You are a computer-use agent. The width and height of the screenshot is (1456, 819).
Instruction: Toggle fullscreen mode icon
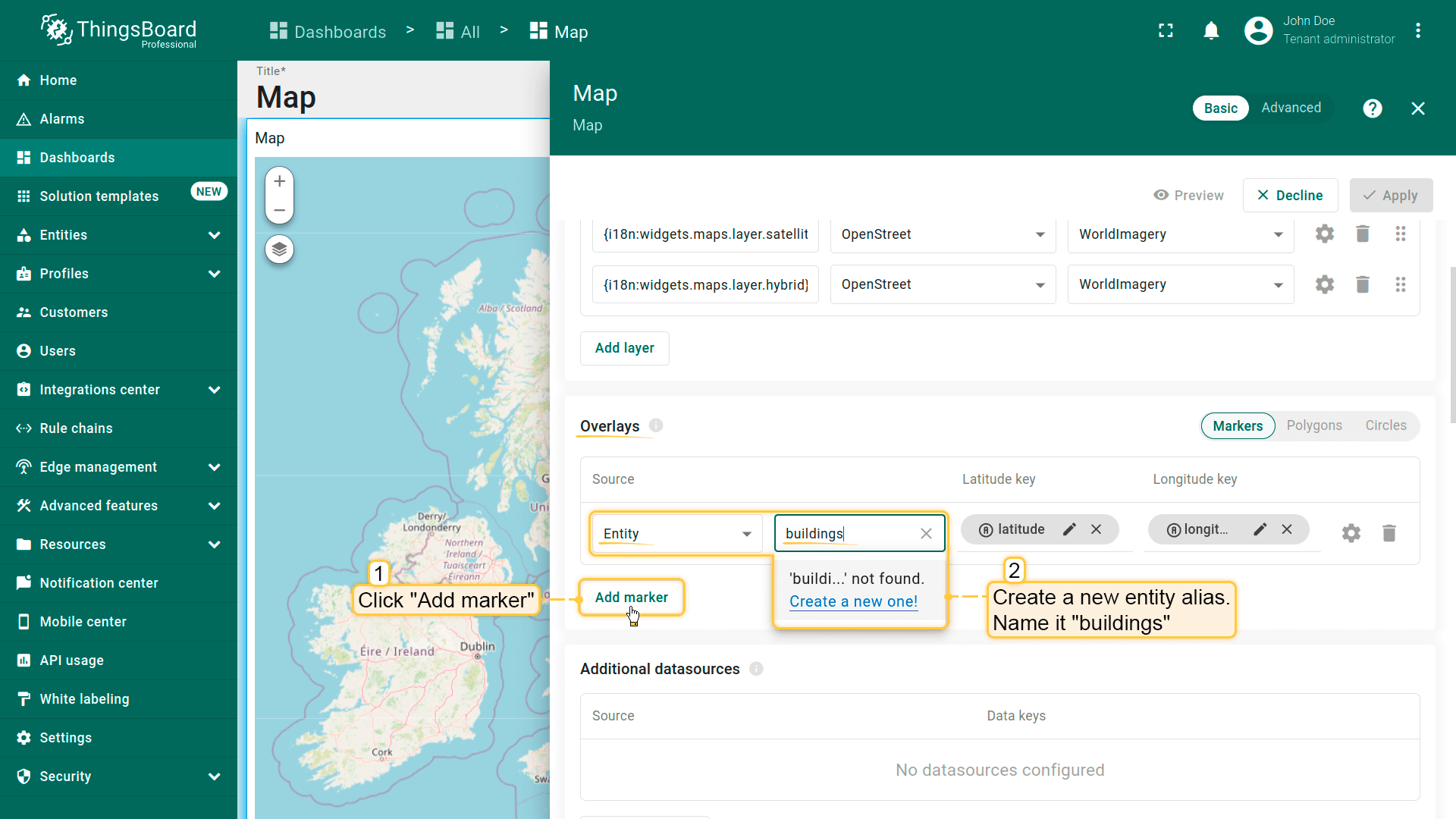[x=1166, y=31]
